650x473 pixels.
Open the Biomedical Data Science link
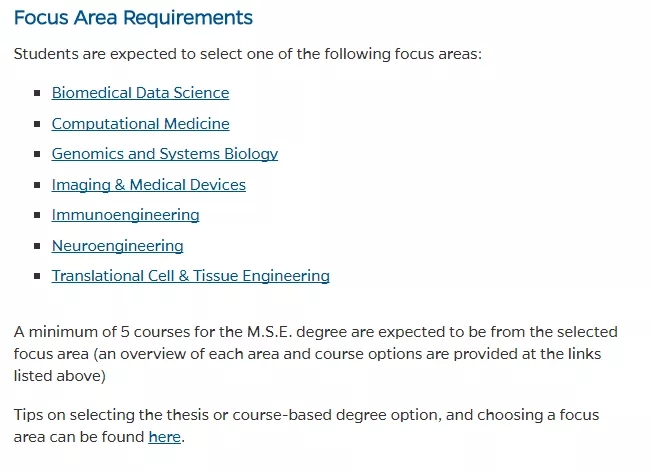pyautogui.click(x=140, y=93)
